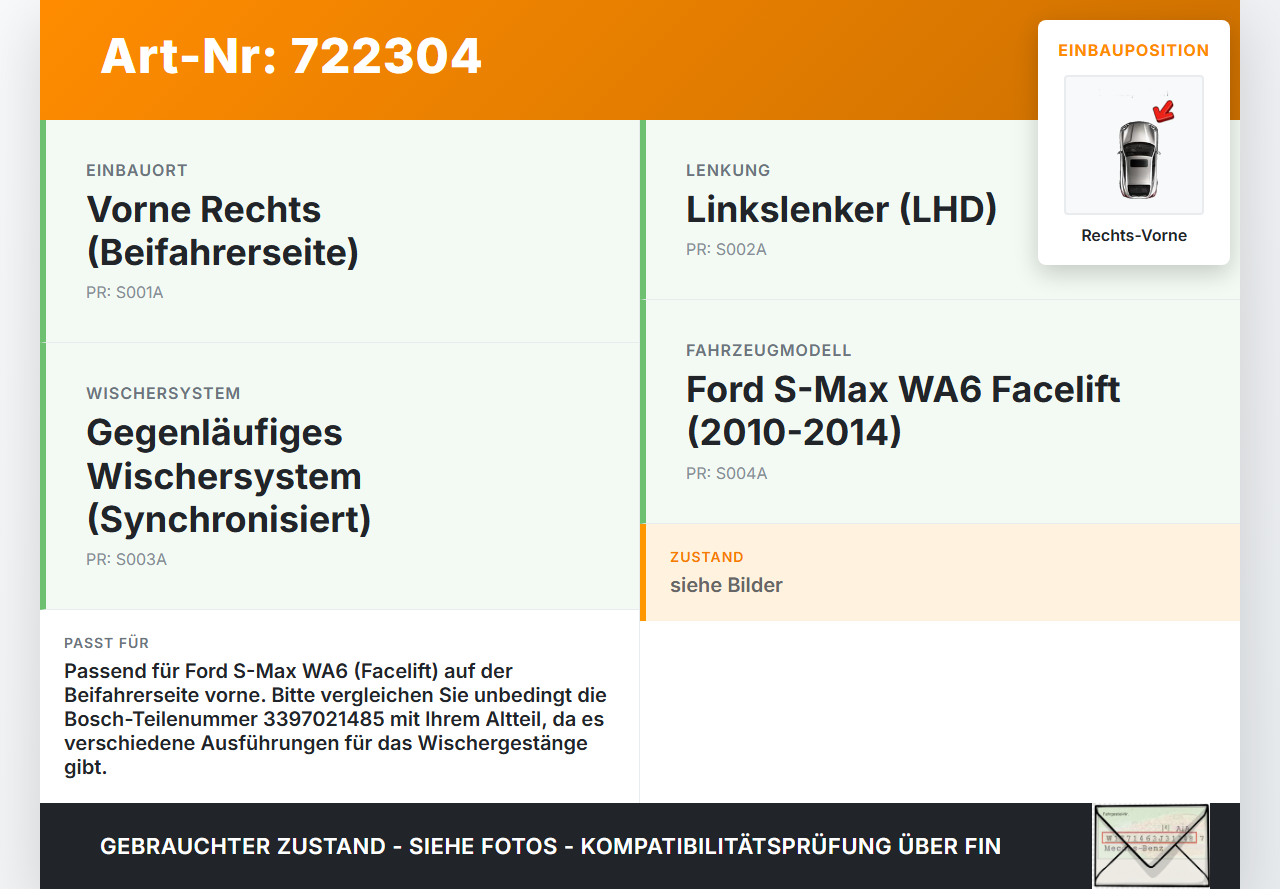Click the GEBRAUCHTER ZUSTAND footer banner text
1280x889 pixels.
[550, 846]
